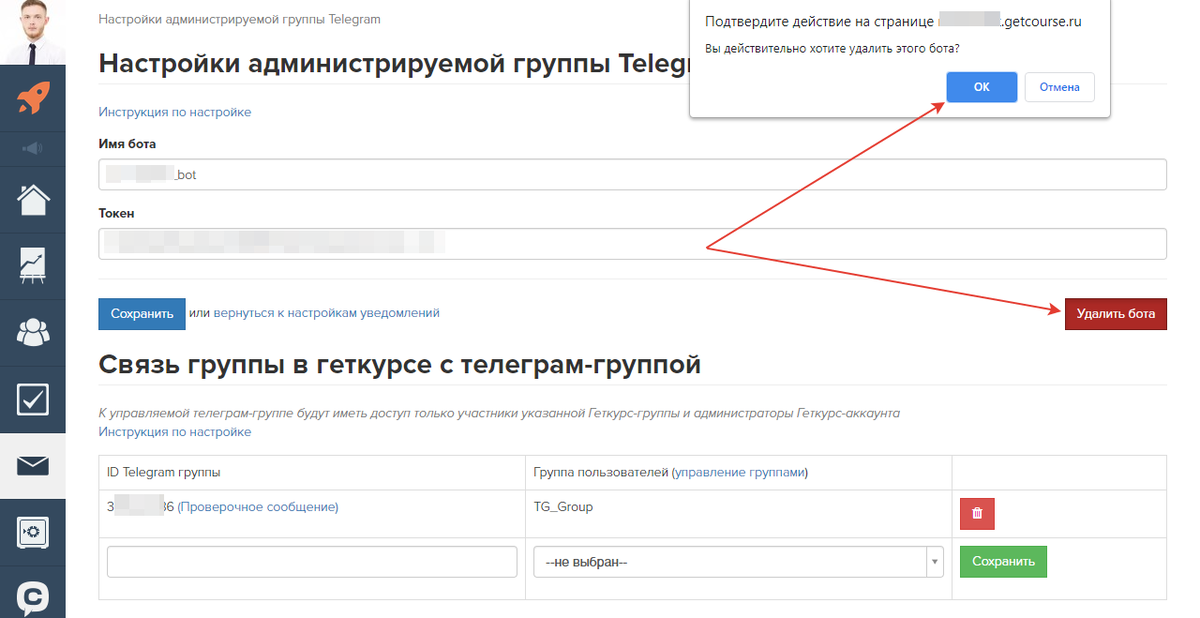The height and width of the screenshot is (618, 1200).
Task: Open the users group icon in sidebar
Action: click(x=33, y=332)
